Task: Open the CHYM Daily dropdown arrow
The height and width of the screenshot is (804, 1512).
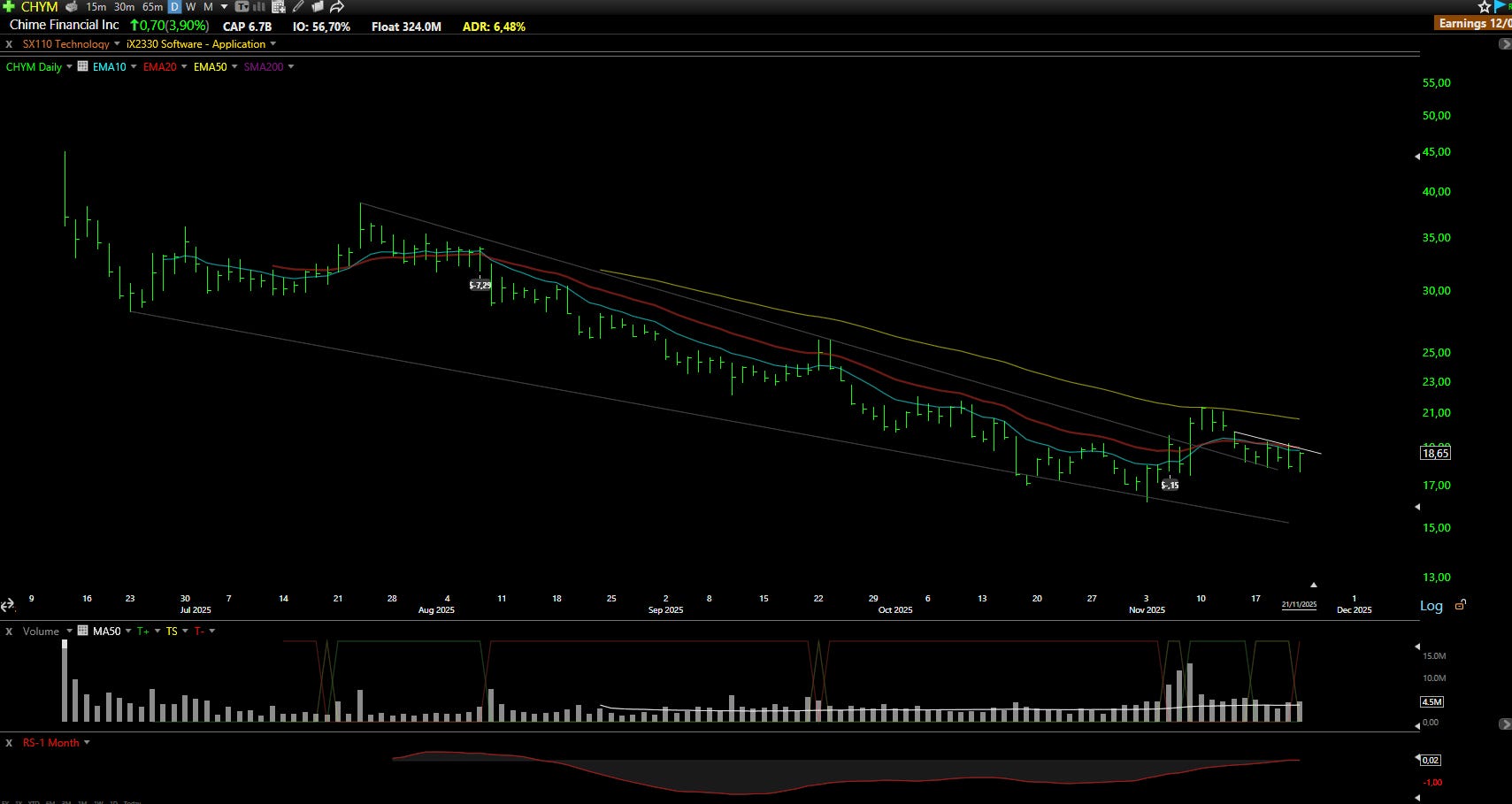Action: click(x=69, y=66)
